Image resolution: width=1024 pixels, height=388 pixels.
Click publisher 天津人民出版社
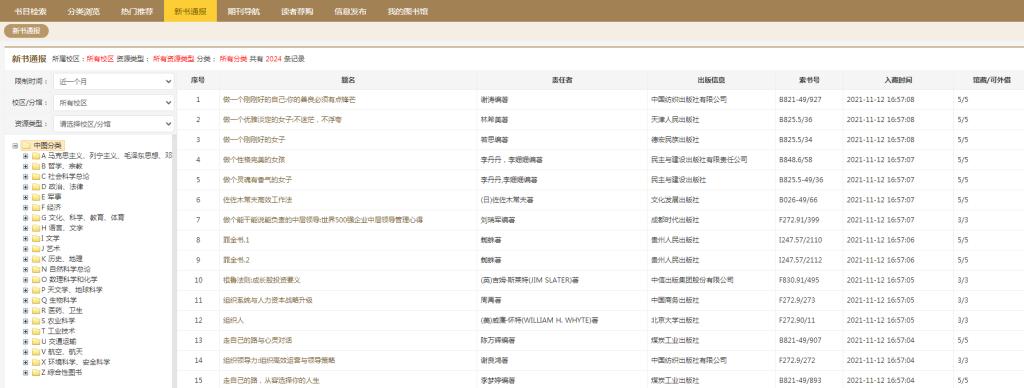[675, 120]
